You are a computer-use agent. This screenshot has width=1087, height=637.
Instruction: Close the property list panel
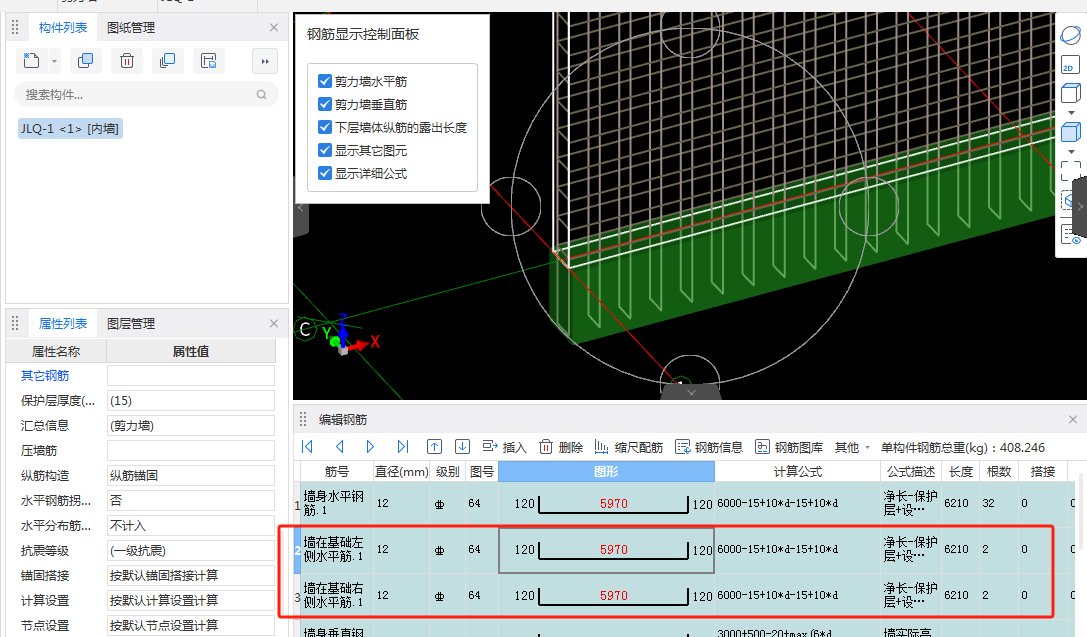(x=274, y=324)
